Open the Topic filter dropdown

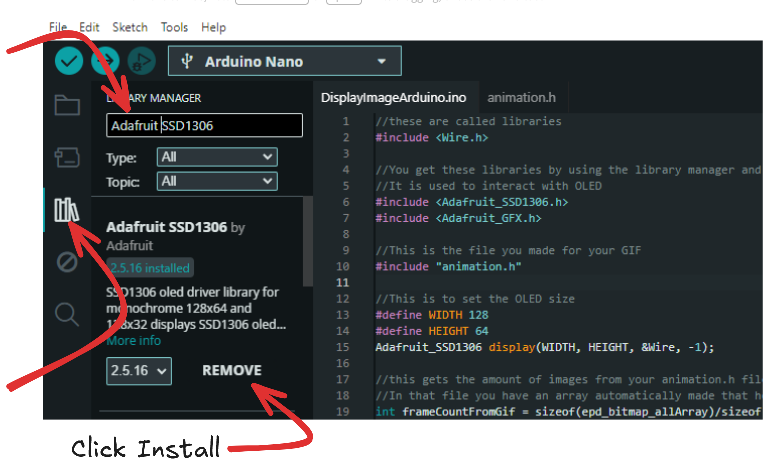tap(216, 181)
